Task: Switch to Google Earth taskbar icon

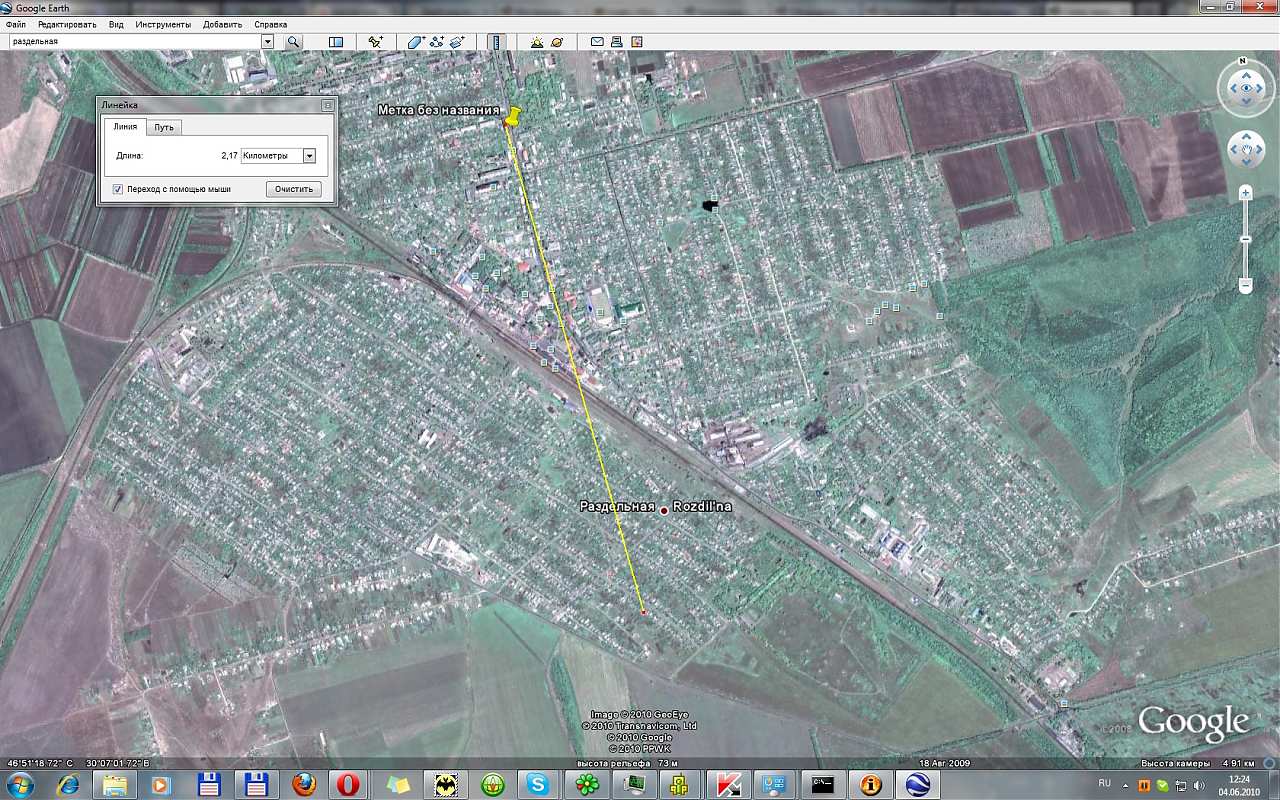Action: pyautogui.click(x=917, y=785)
